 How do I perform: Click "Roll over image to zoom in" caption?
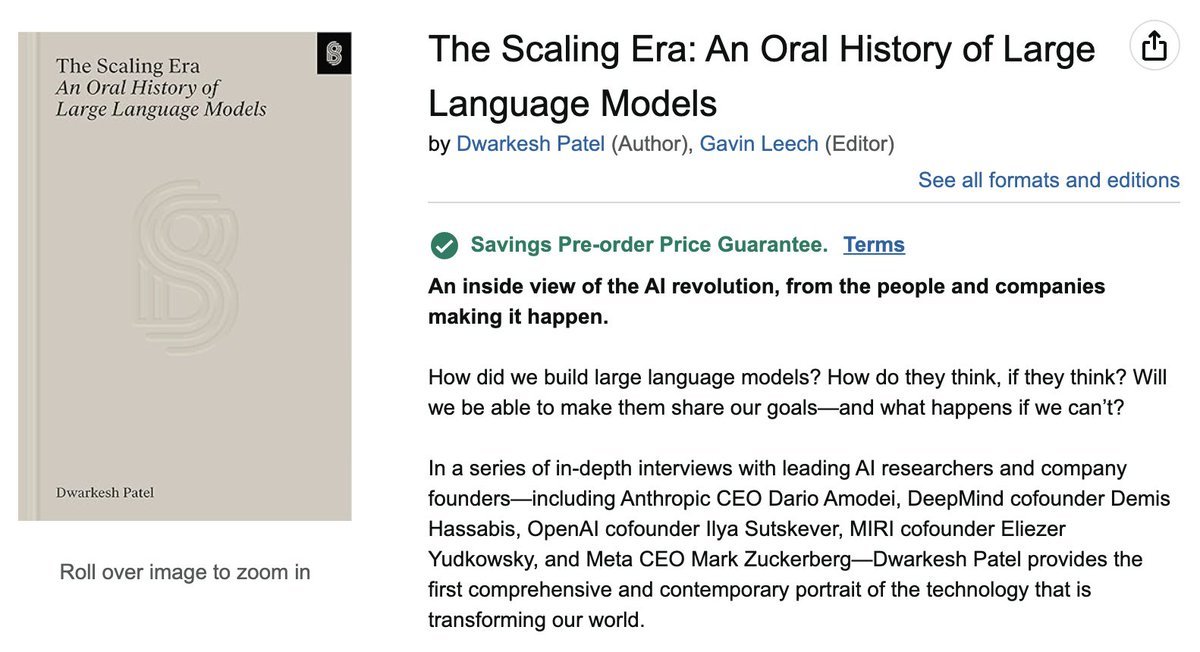[x=185, y=572]
